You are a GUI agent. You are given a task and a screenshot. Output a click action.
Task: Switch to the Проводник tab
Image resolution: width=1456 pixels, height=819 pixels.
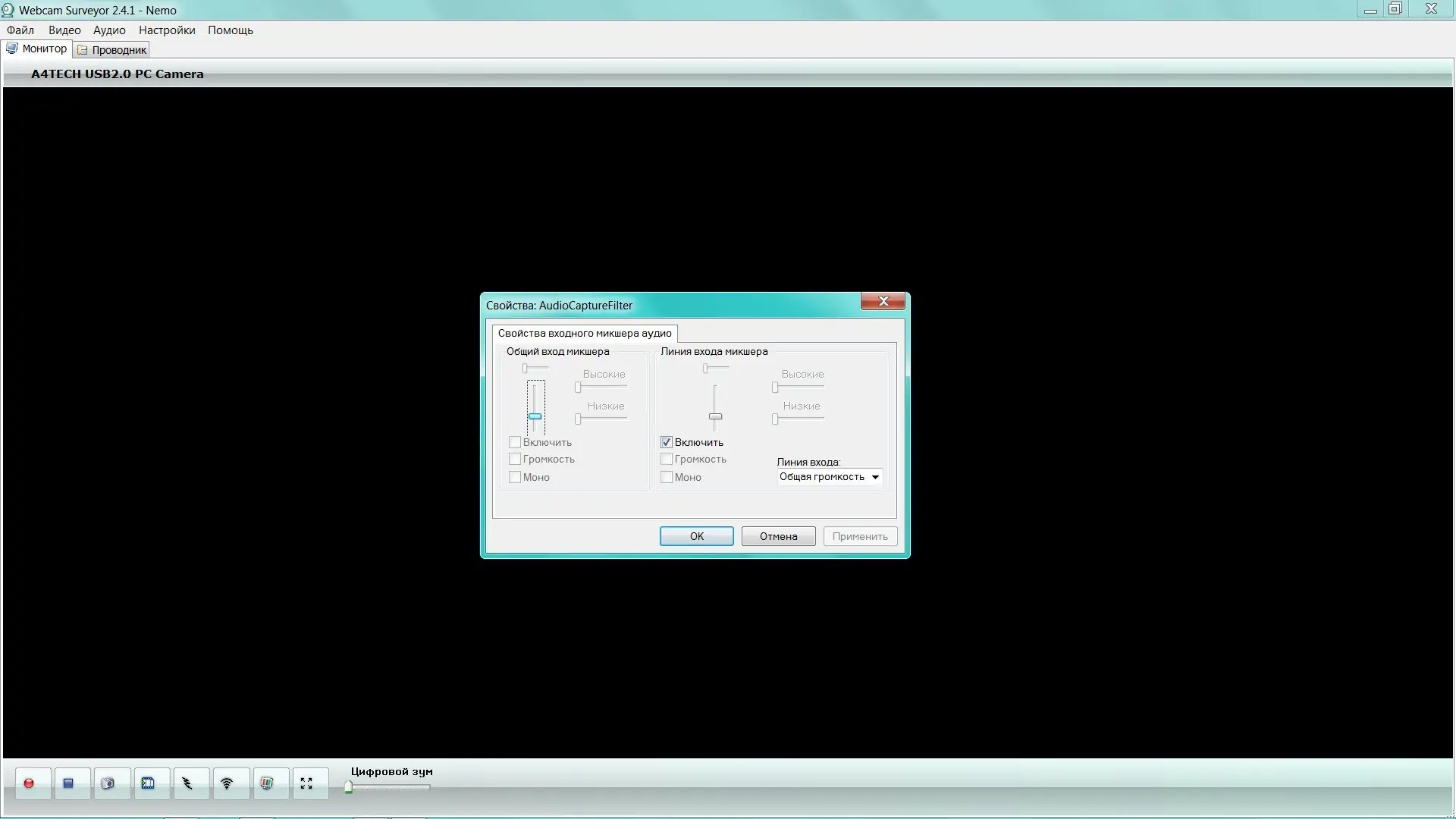[112, 50]
